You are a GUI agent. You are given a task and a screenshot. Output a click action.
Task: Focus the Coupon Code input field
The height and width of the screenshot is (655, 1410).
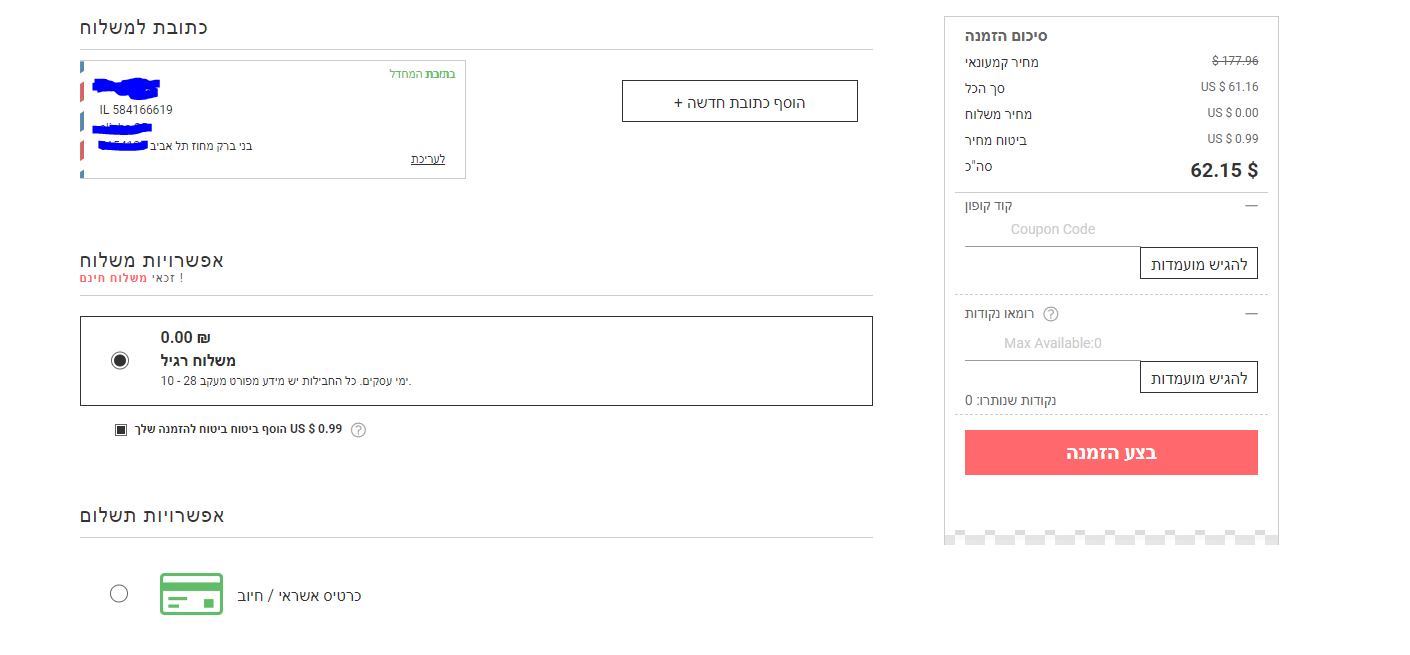pos(1052,230)
